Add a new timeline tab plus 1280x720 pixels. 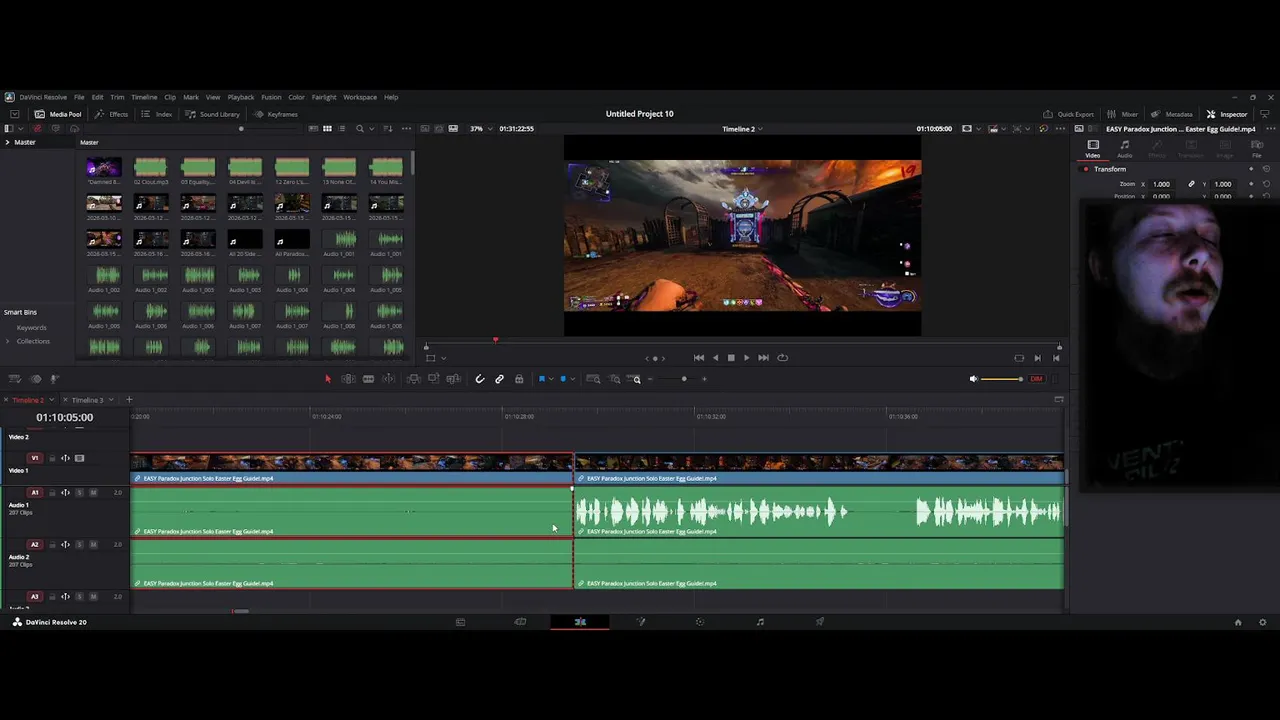point(128,400)
